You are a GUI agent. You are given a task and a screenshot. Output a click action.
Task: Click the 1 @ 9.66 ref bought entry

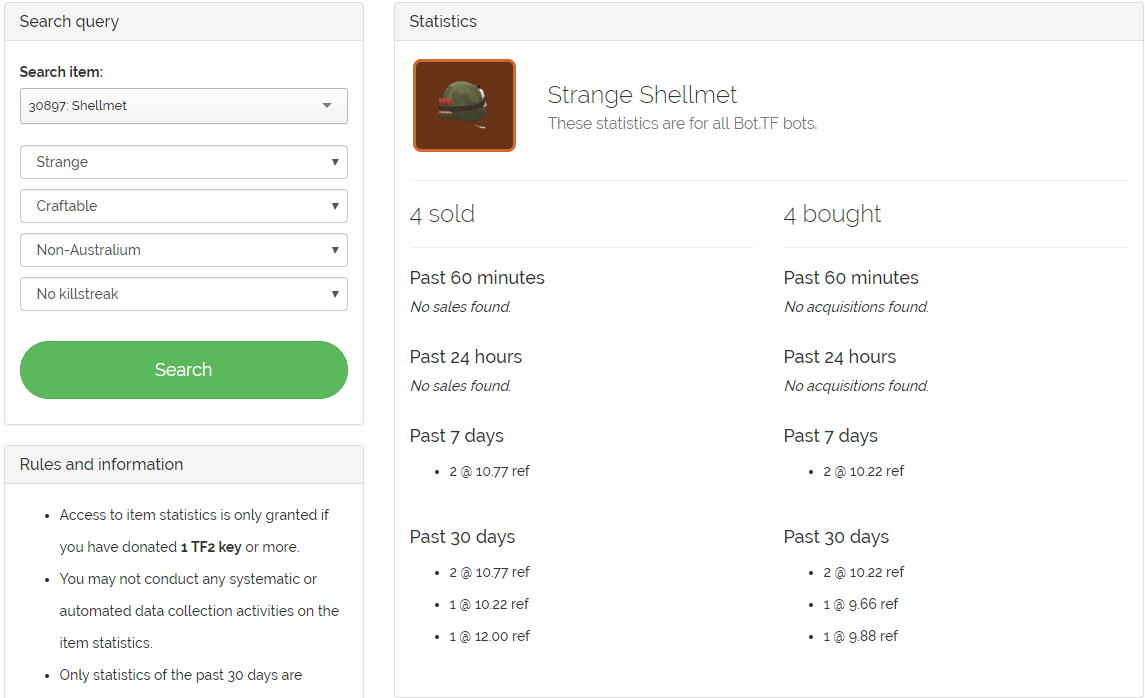coord(860,604)
